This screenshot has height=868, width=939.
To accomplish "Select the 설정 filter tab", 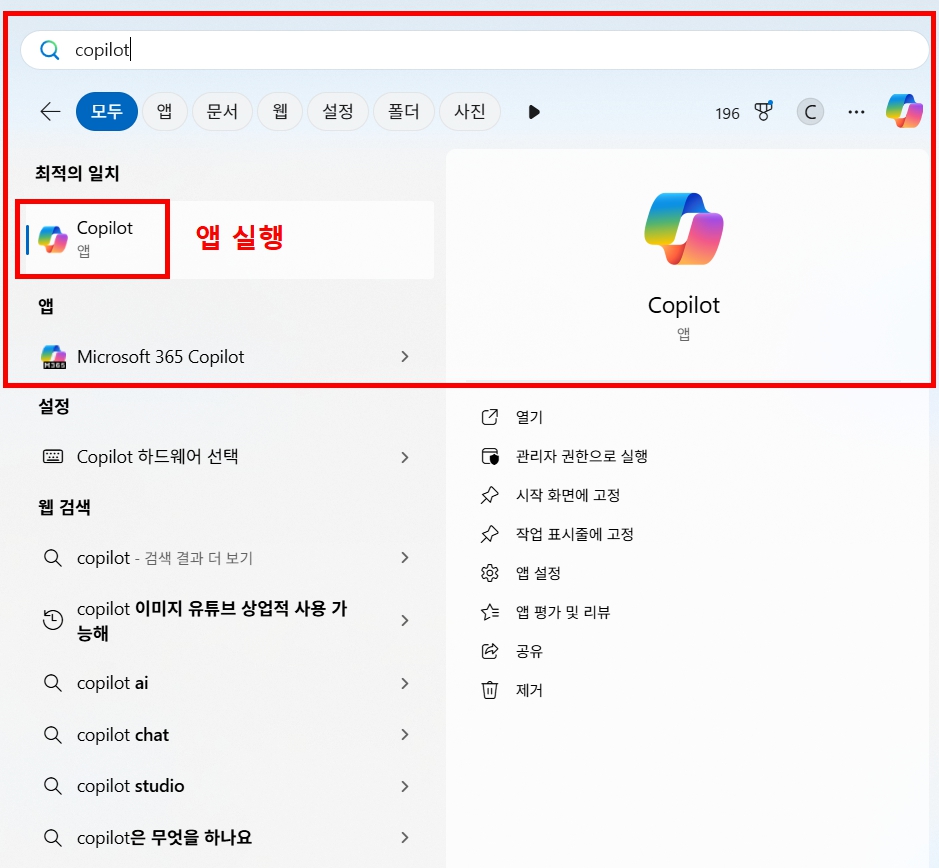I will click(x=338, y=111).
